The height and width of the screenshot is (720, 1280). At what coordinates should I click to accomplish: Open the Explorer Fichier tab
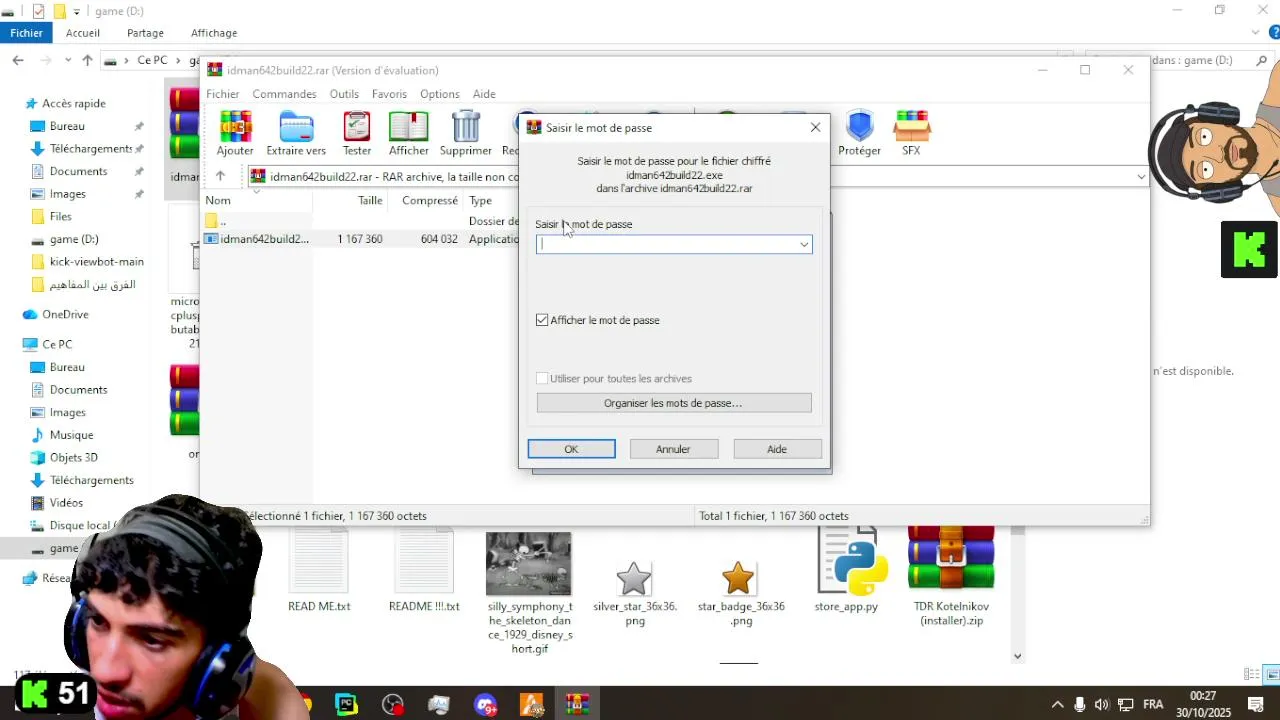[26, 33]
